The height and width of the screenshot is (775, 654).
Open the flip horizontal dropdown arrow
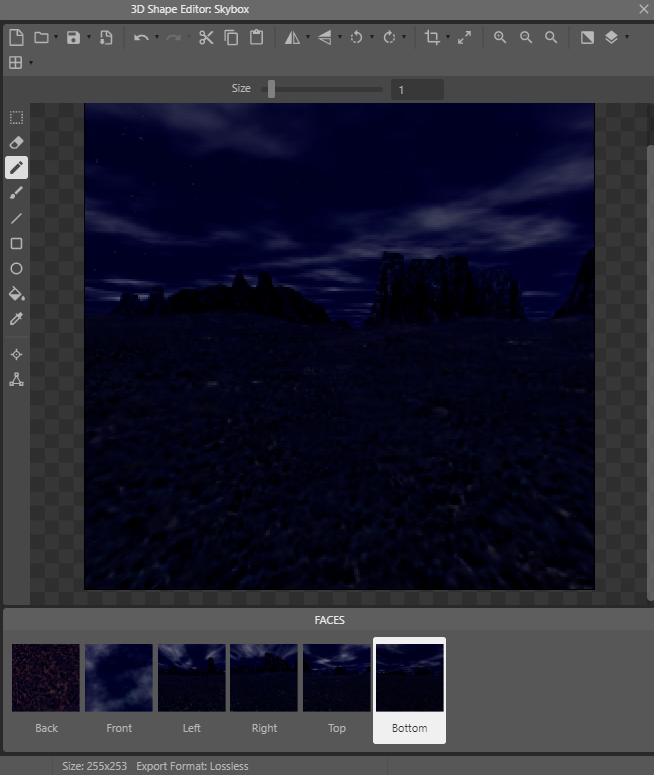308,37
